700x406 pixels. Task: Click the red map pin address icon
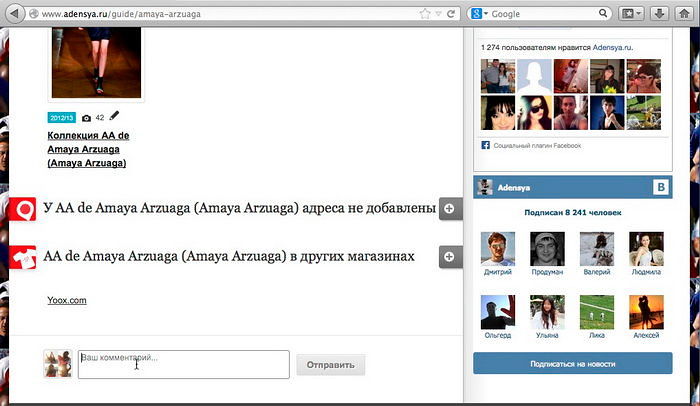[23, 209]
